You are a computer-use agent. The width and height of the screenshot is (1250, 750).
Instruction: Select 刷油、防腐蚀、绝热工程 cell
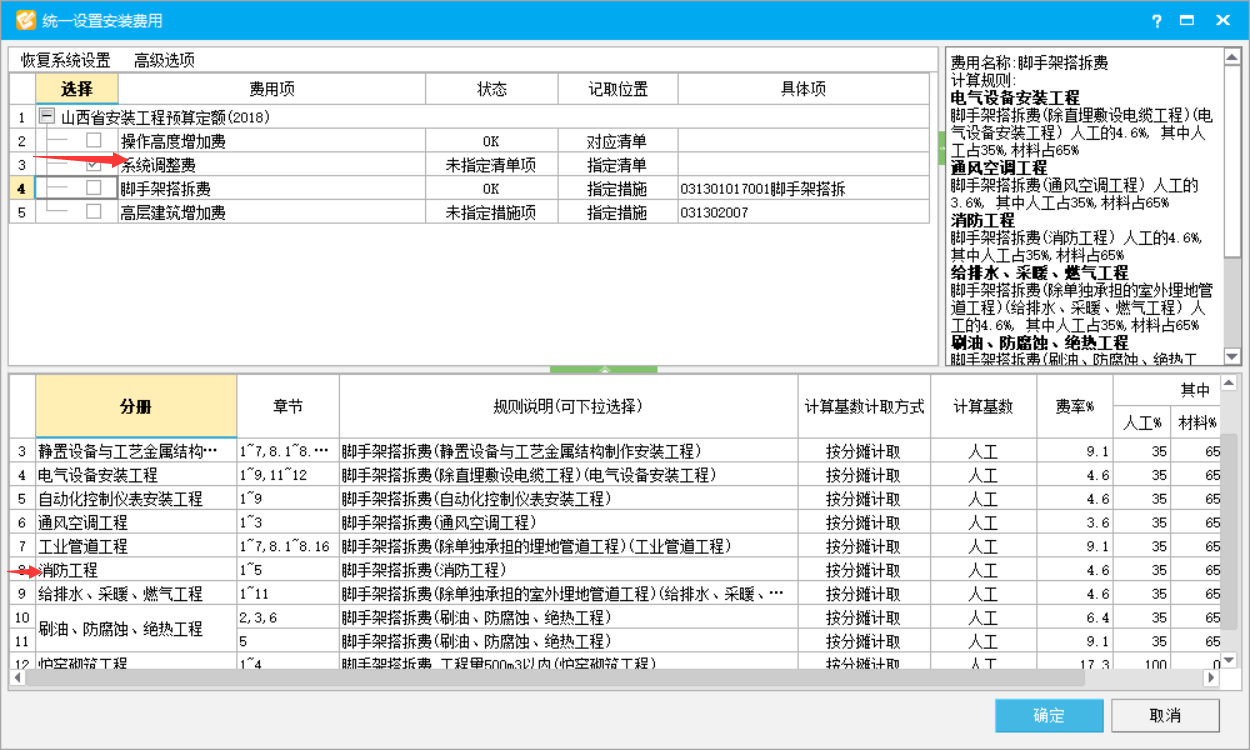(137, 629)
